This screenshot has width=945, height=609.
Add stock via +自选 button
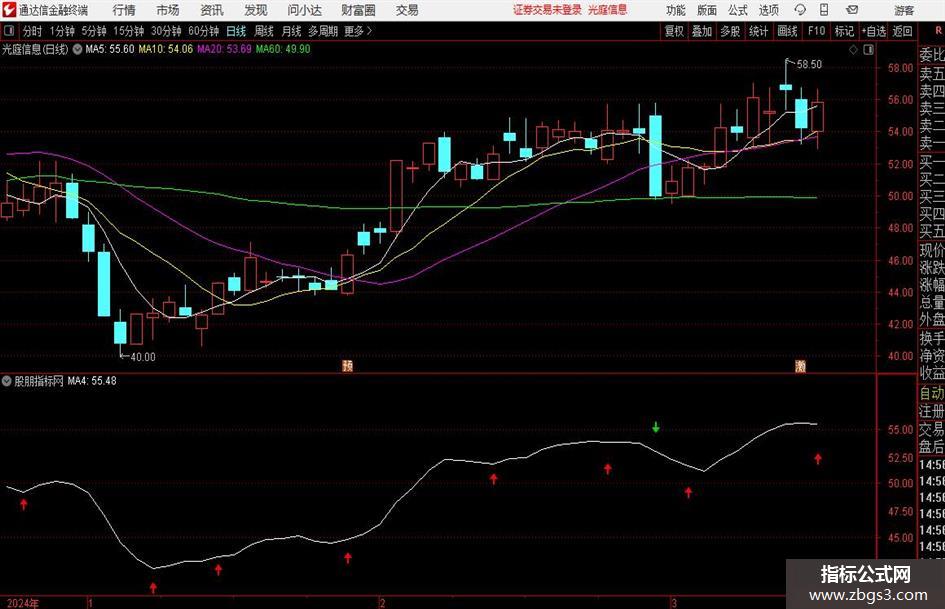[x=874, y=31]
